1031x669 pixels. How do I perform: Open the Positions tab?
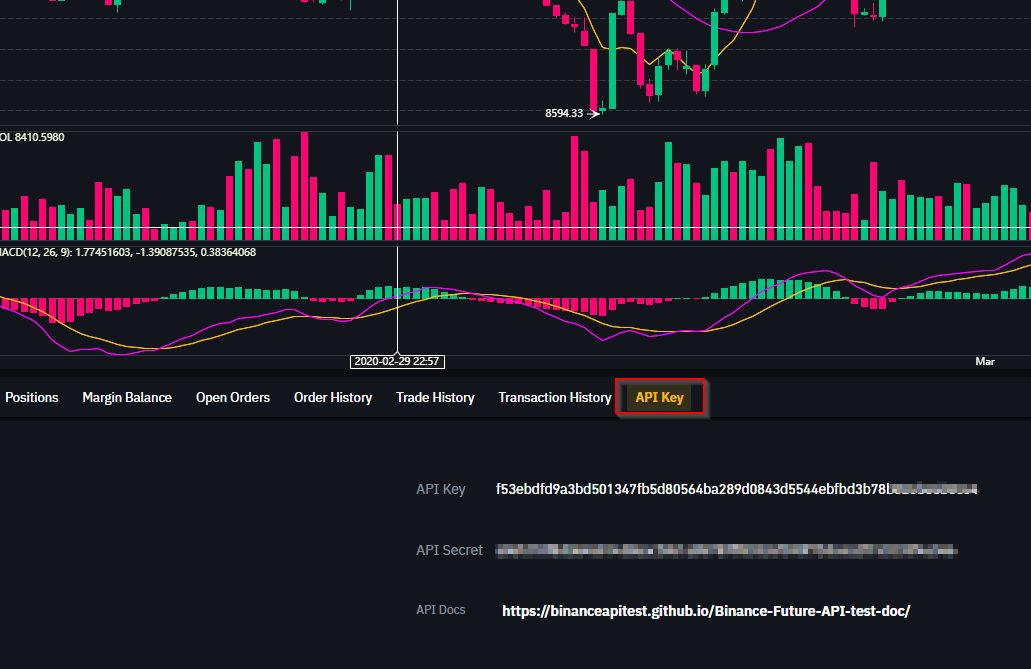coord(32,397)
